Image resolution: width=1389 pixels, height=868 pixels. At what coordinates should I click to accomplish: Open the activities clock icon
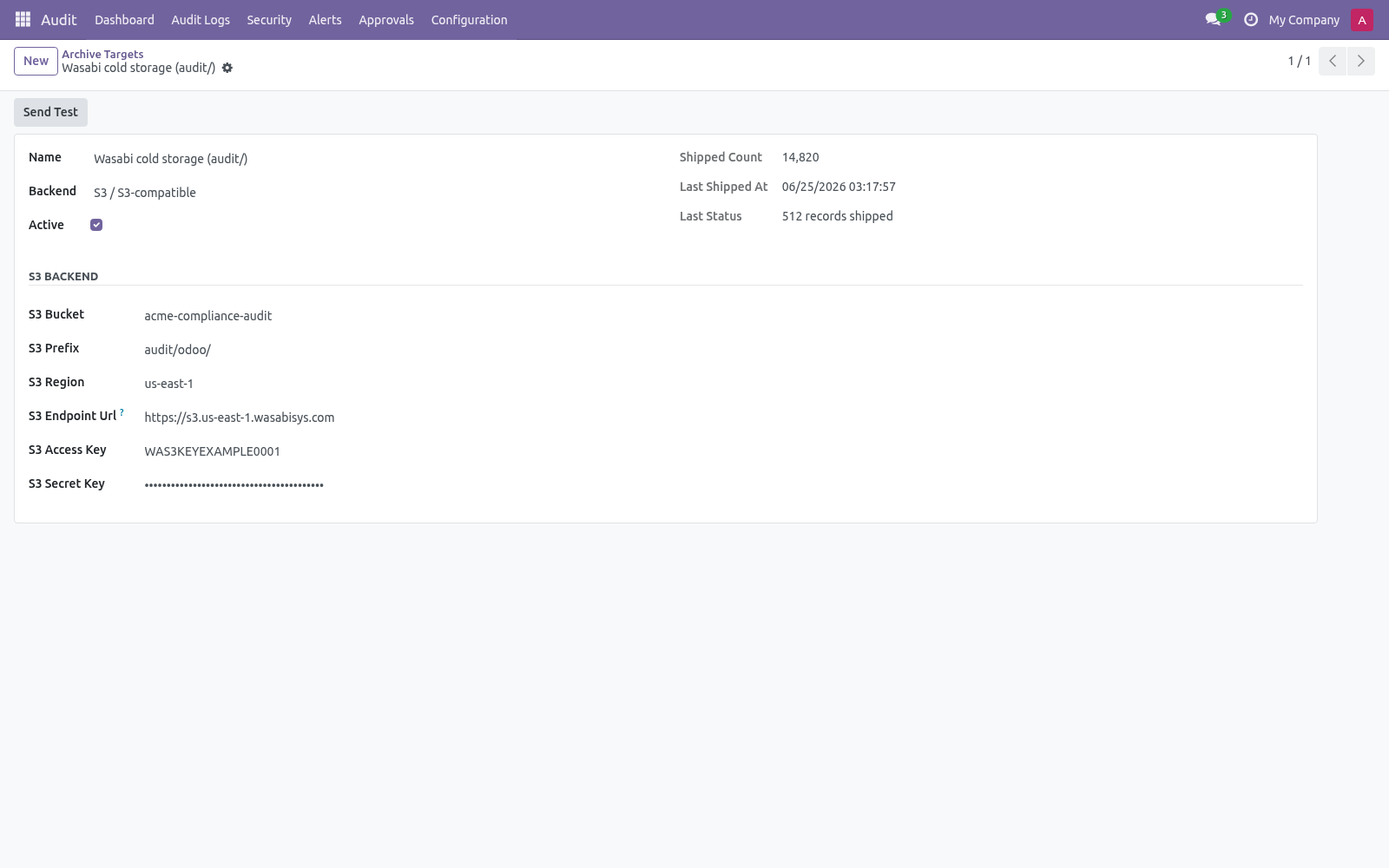click(1251, 19)
